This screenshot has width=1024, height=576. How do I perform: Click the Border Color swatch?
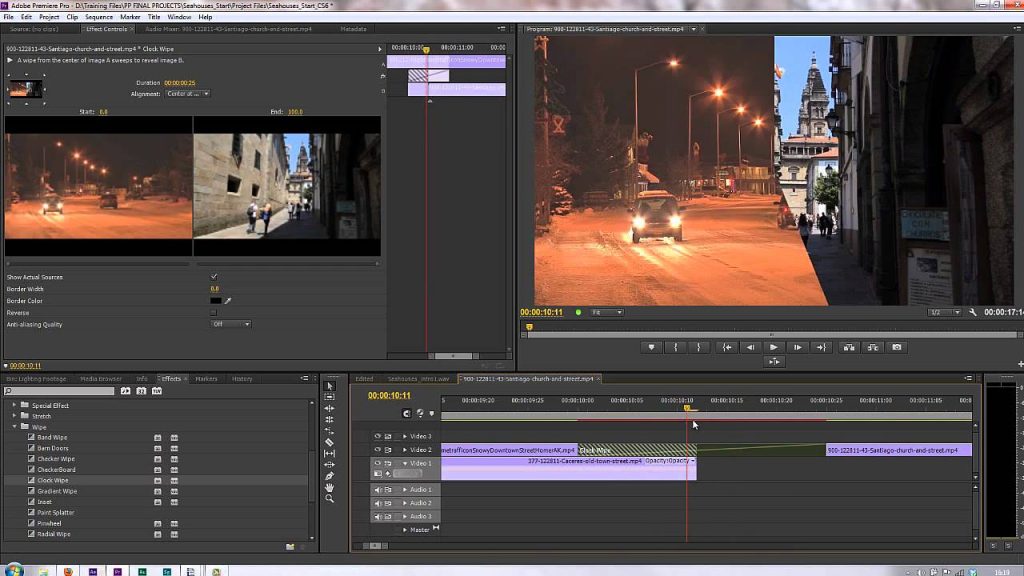[215, 300]
